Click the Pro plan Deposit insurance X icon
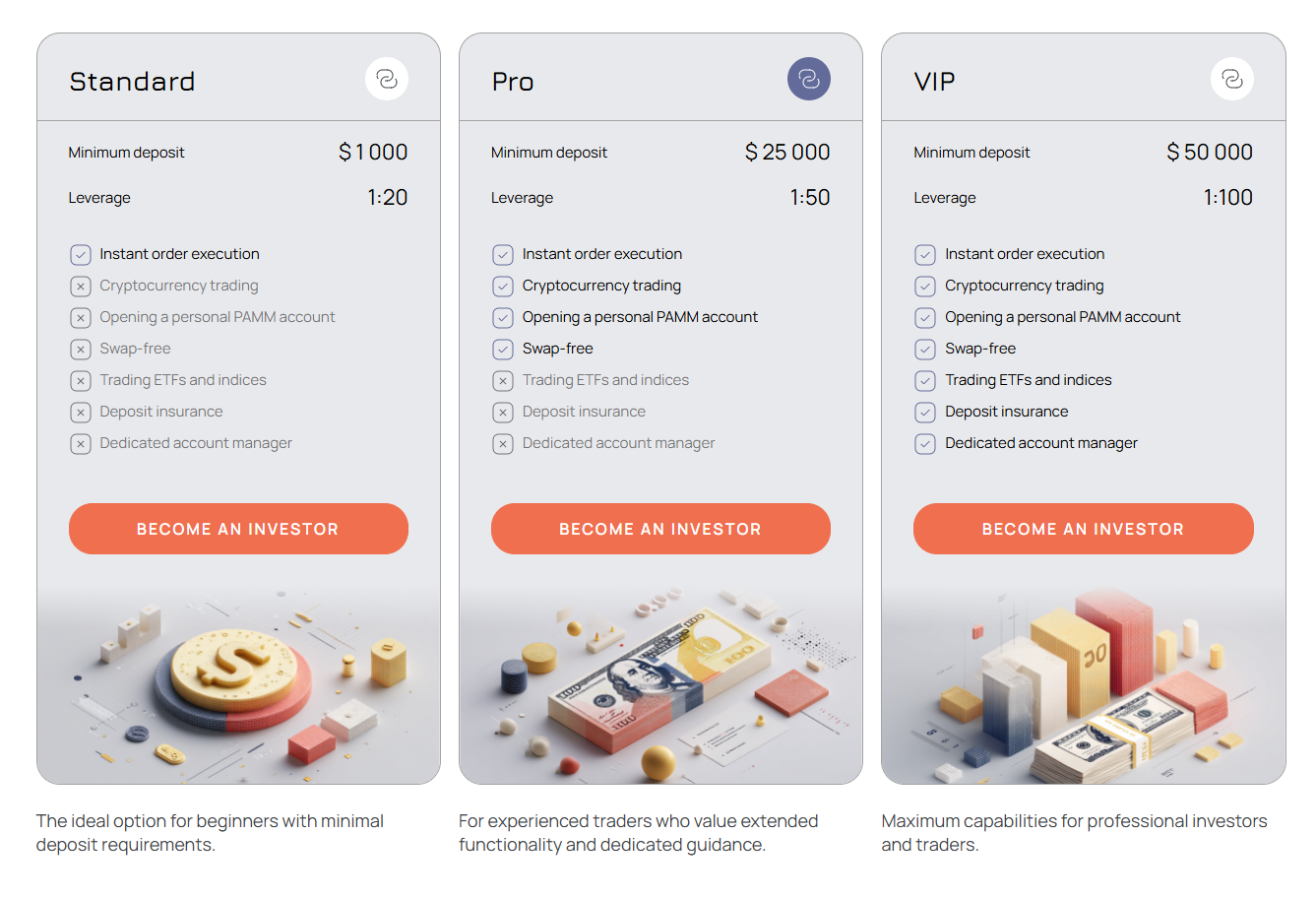 [x=503, y=413]
